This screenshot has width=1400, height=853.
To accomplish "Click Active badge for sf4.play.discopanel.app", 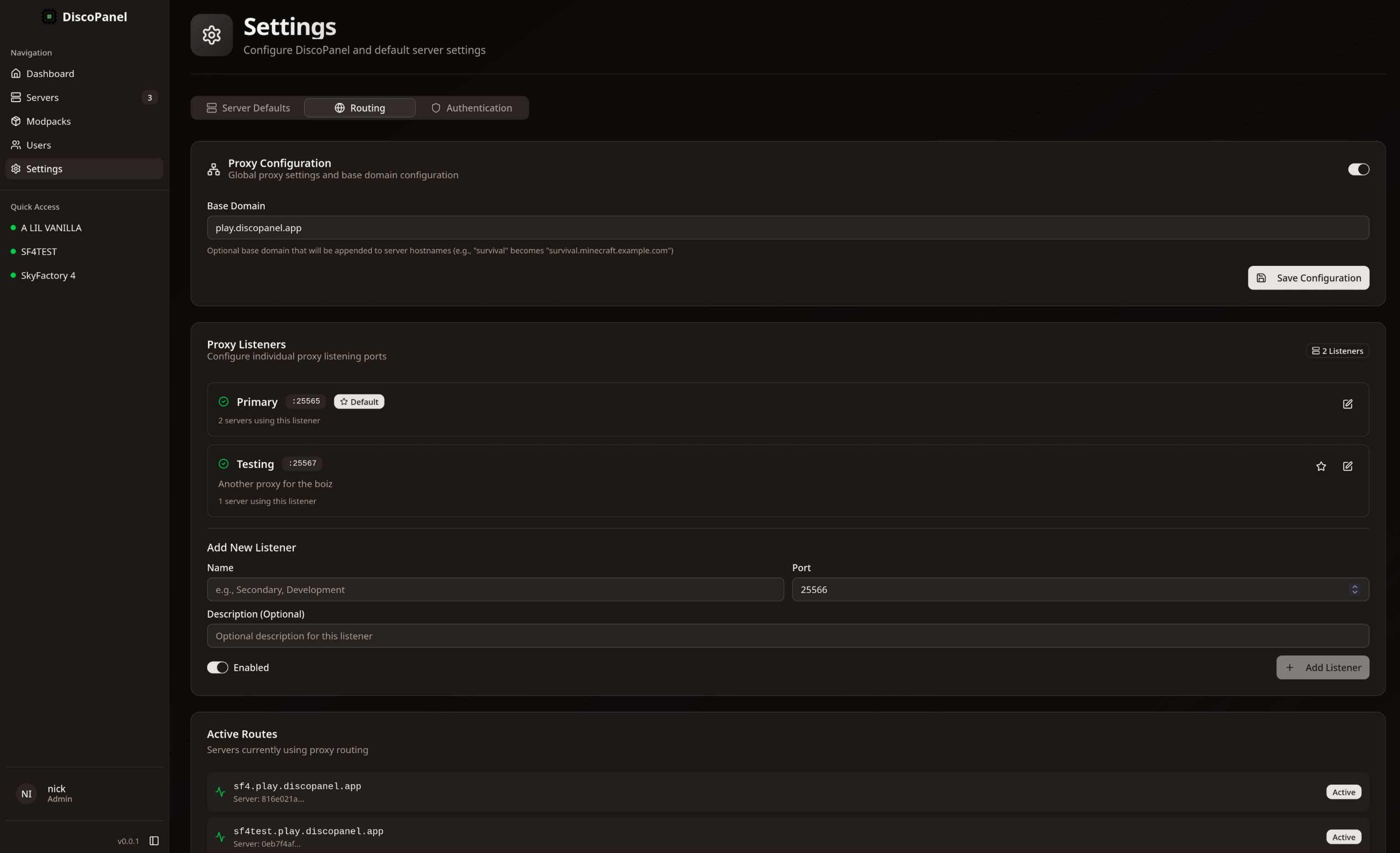I will [x=1344, y=792].
